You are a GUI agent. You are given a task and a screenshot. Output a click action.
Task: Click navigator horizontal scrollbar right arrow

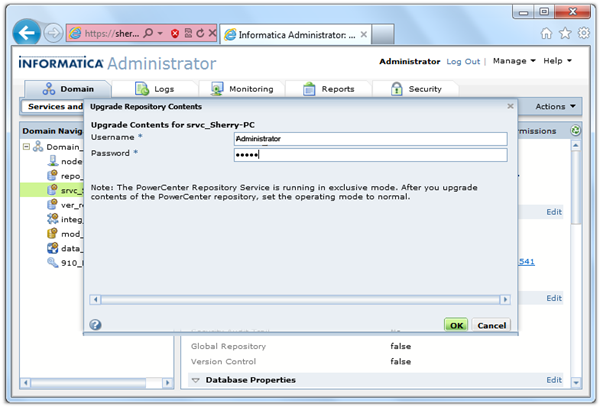point(167,383)
